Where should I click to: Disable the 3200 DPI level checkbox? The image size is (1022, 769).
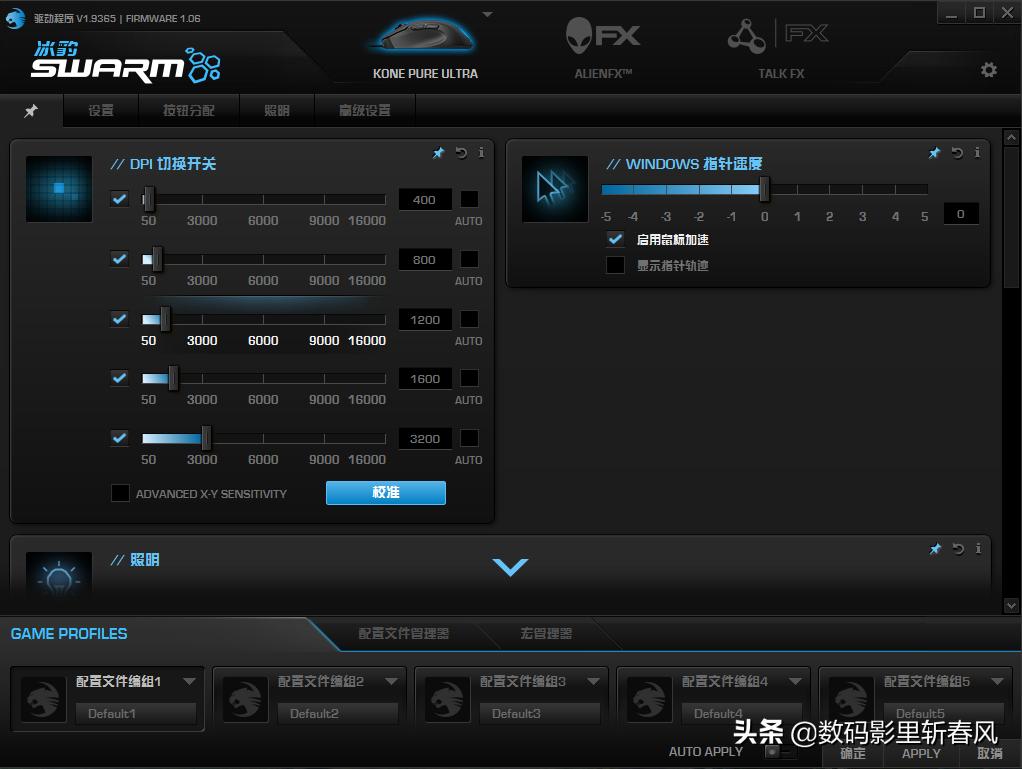point(120,438)
